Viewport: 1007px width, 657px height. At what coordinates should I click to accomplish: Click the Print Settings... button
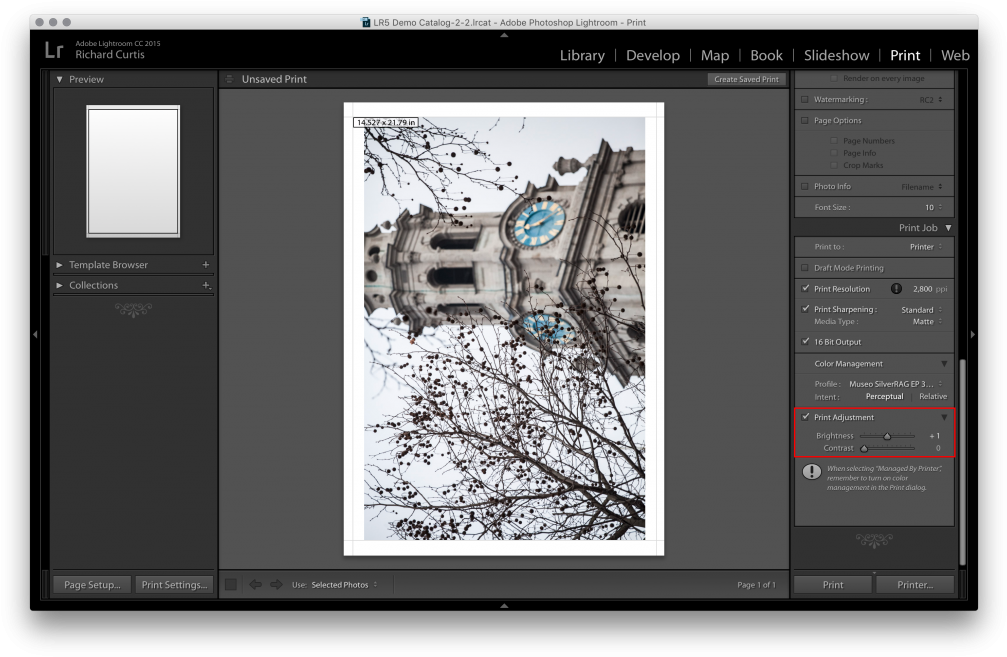(174, 584)
